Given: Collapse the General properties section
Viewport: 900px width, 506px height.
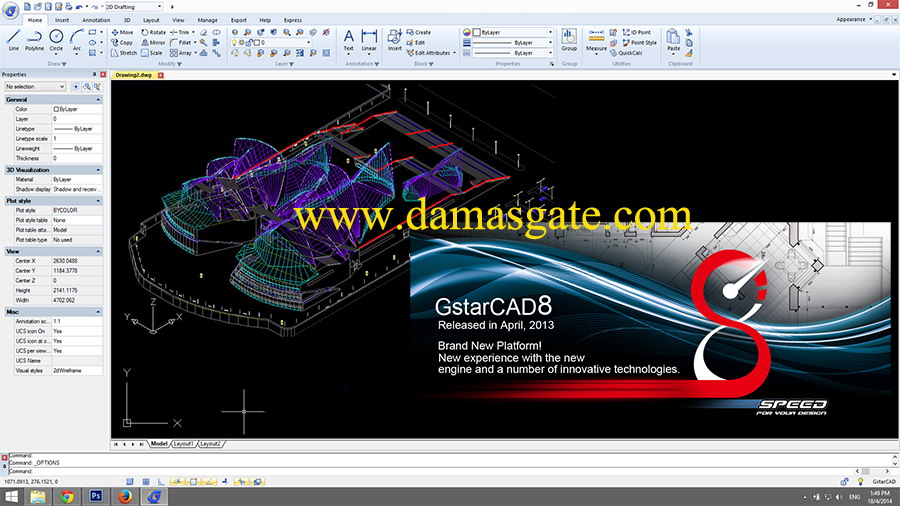Looking at the screenshot, I should (x=98, y=99).
